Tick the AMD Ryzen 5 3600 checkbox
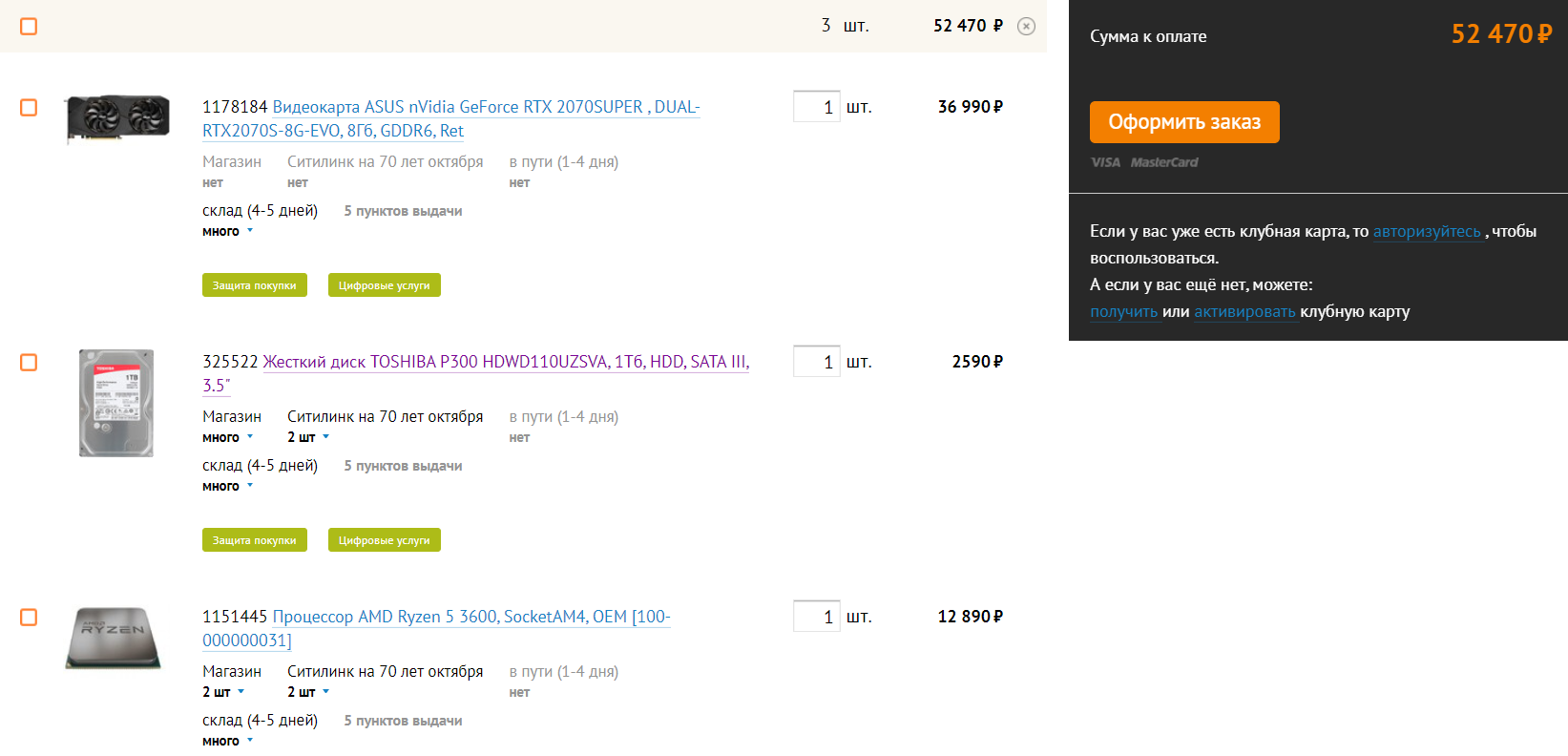The height and width of the screenshot is (756, 1568). point(29,617)
